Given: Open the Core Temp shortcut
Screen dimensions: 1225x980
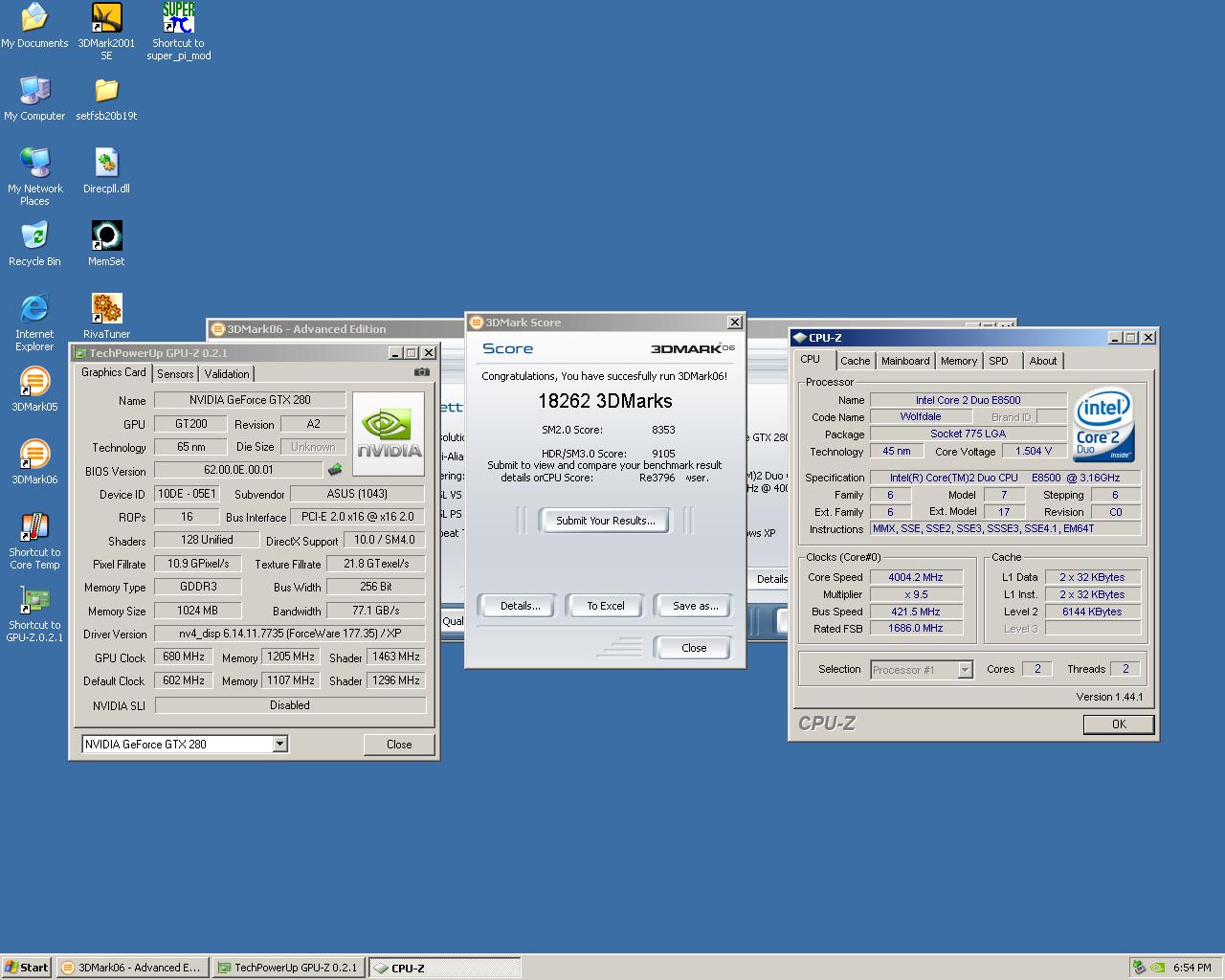Looking at the screenshot, I should pos(34,541).
